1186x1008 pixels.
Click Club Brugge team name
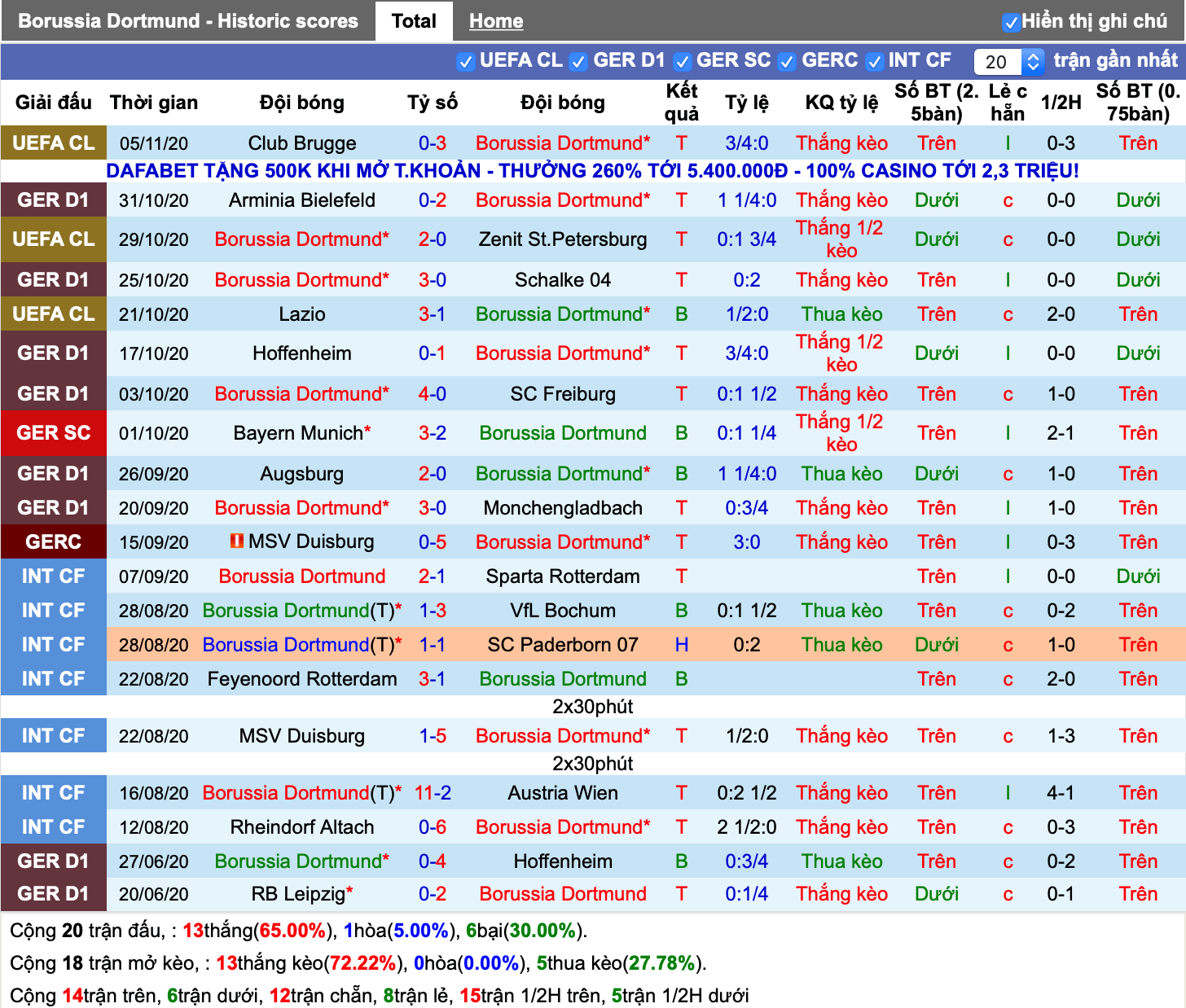click(x=302, y=143)
